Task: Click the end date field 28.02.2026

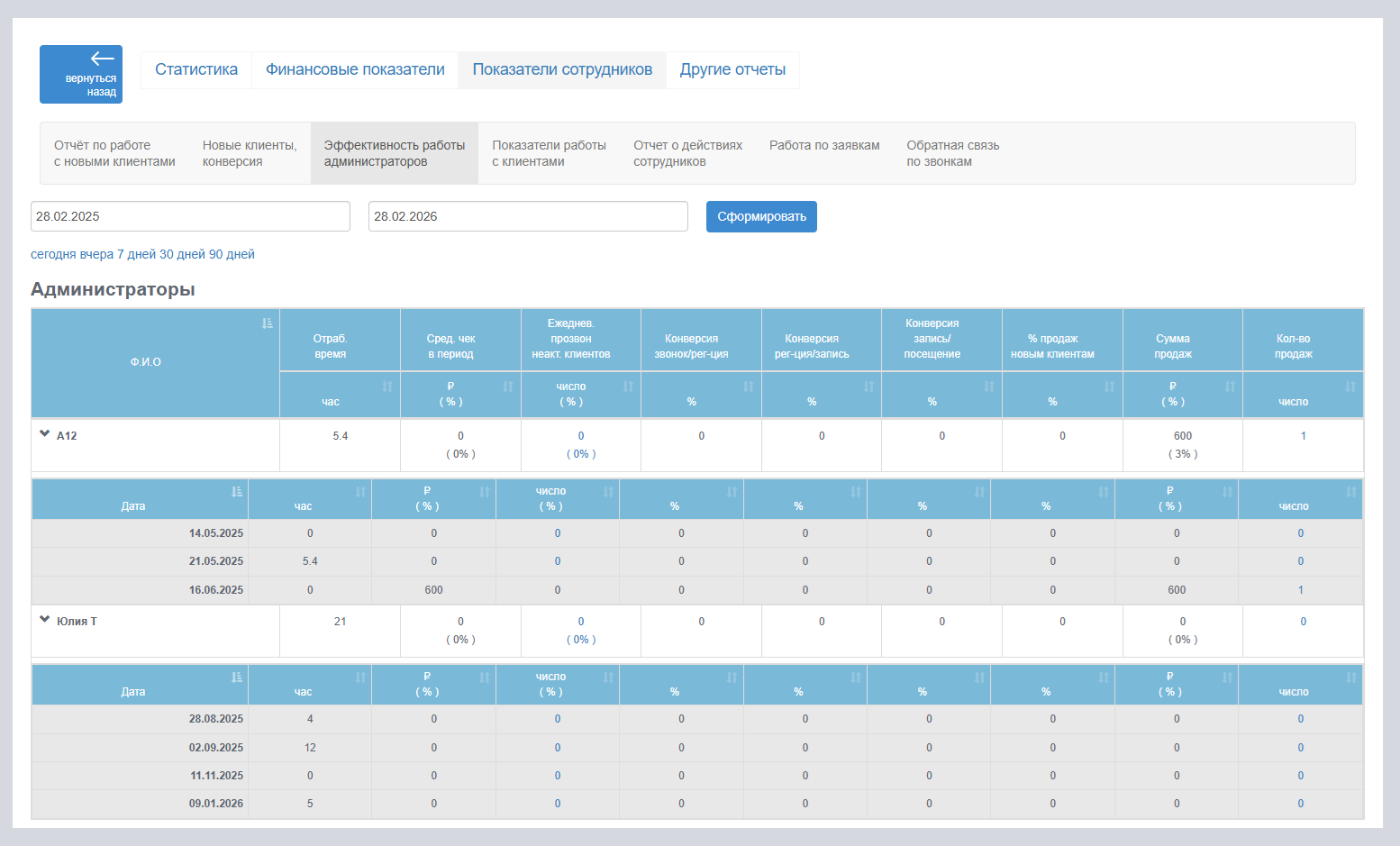Action: coord(528,216)
